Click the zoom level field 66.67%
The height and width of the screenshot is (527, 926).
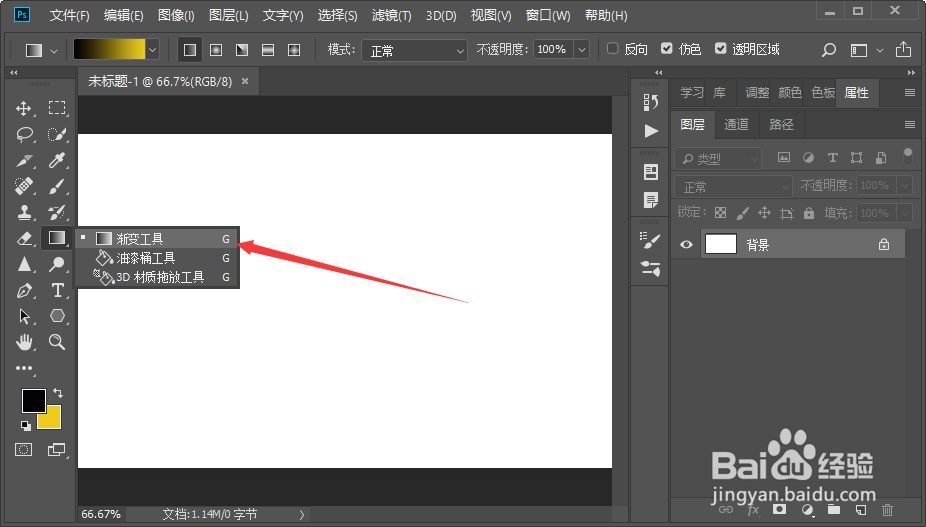pyautogui.click(x=102, y=515)
